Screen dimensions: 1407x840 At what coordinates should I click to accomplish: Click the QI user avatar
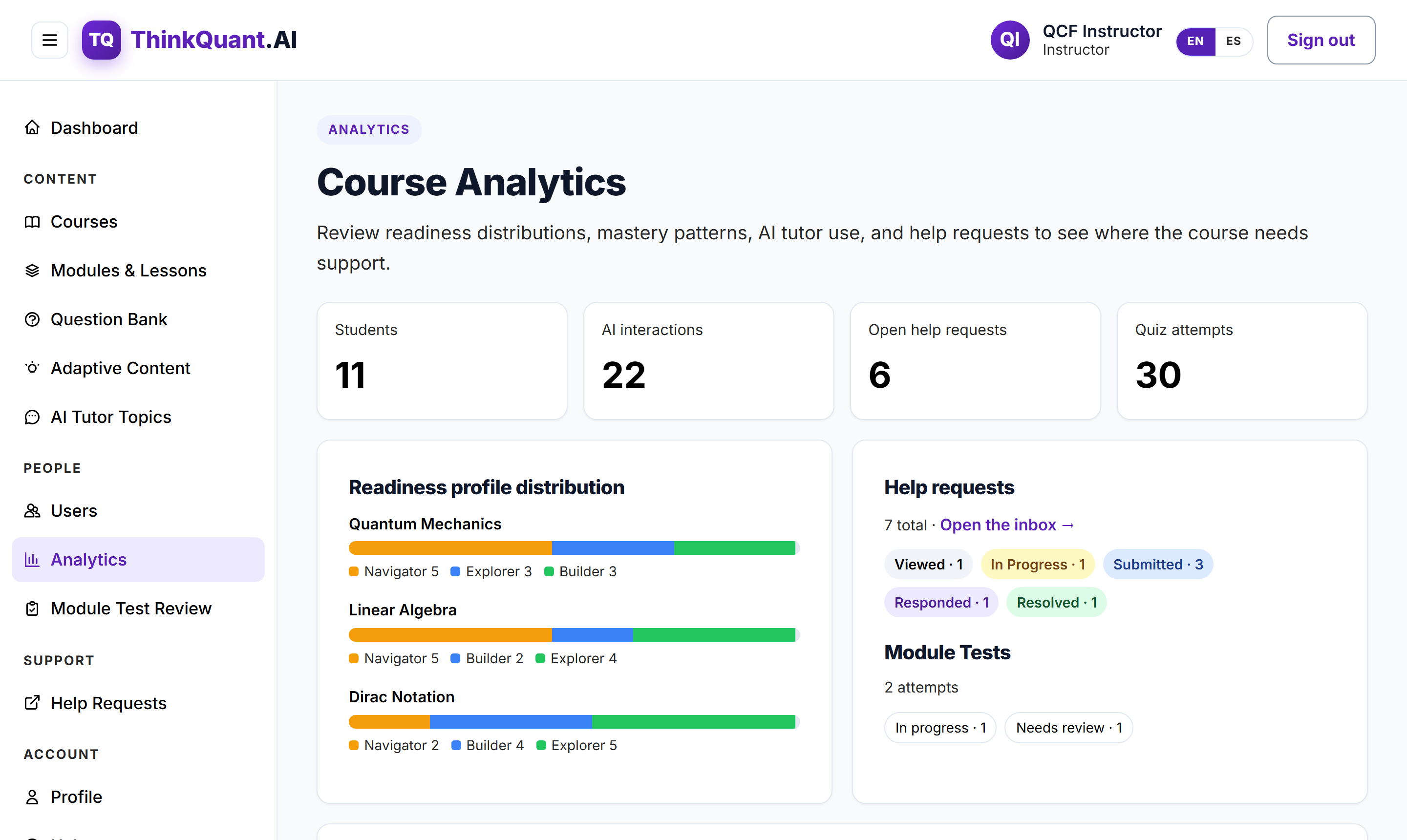click(x=1009, y=40)
